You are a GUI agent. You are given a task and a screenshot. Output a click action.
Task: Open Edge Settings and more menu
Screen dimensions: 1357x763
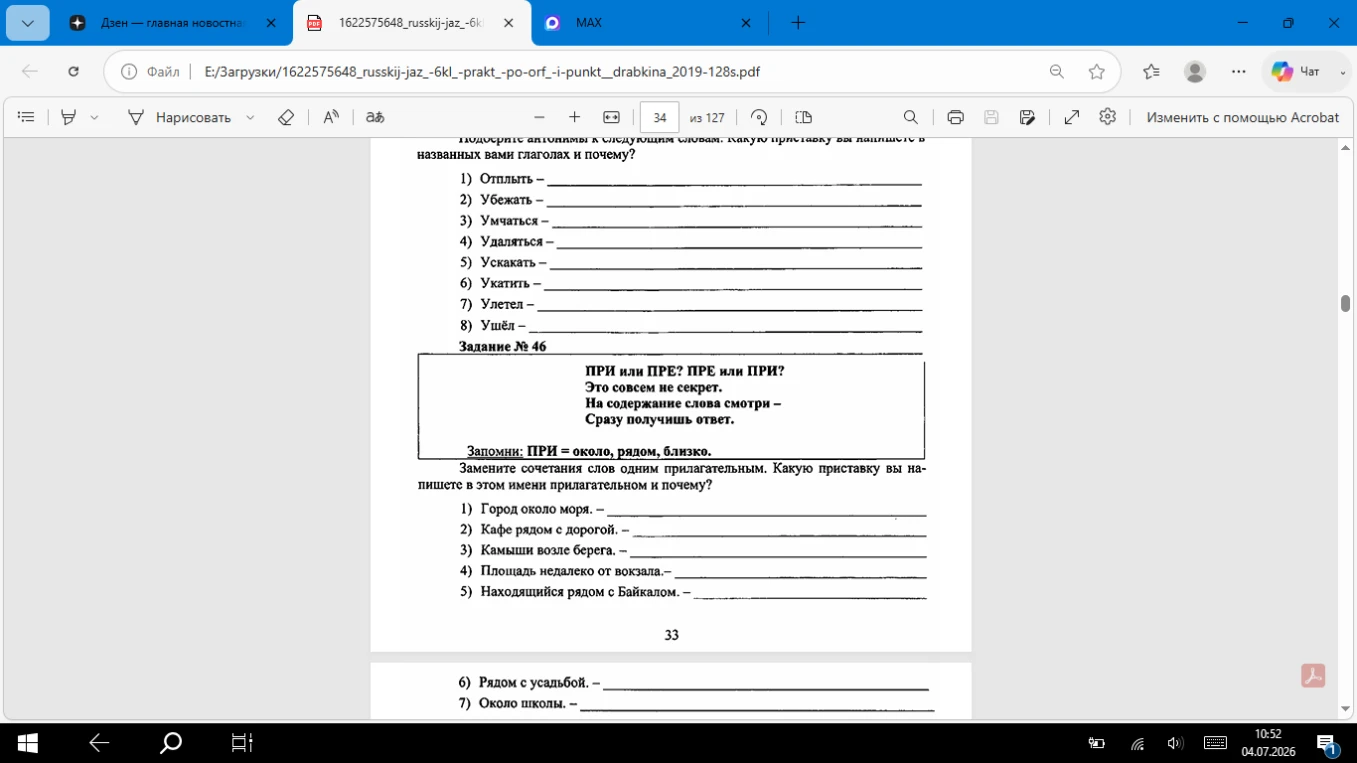(x=1239, y=72)
